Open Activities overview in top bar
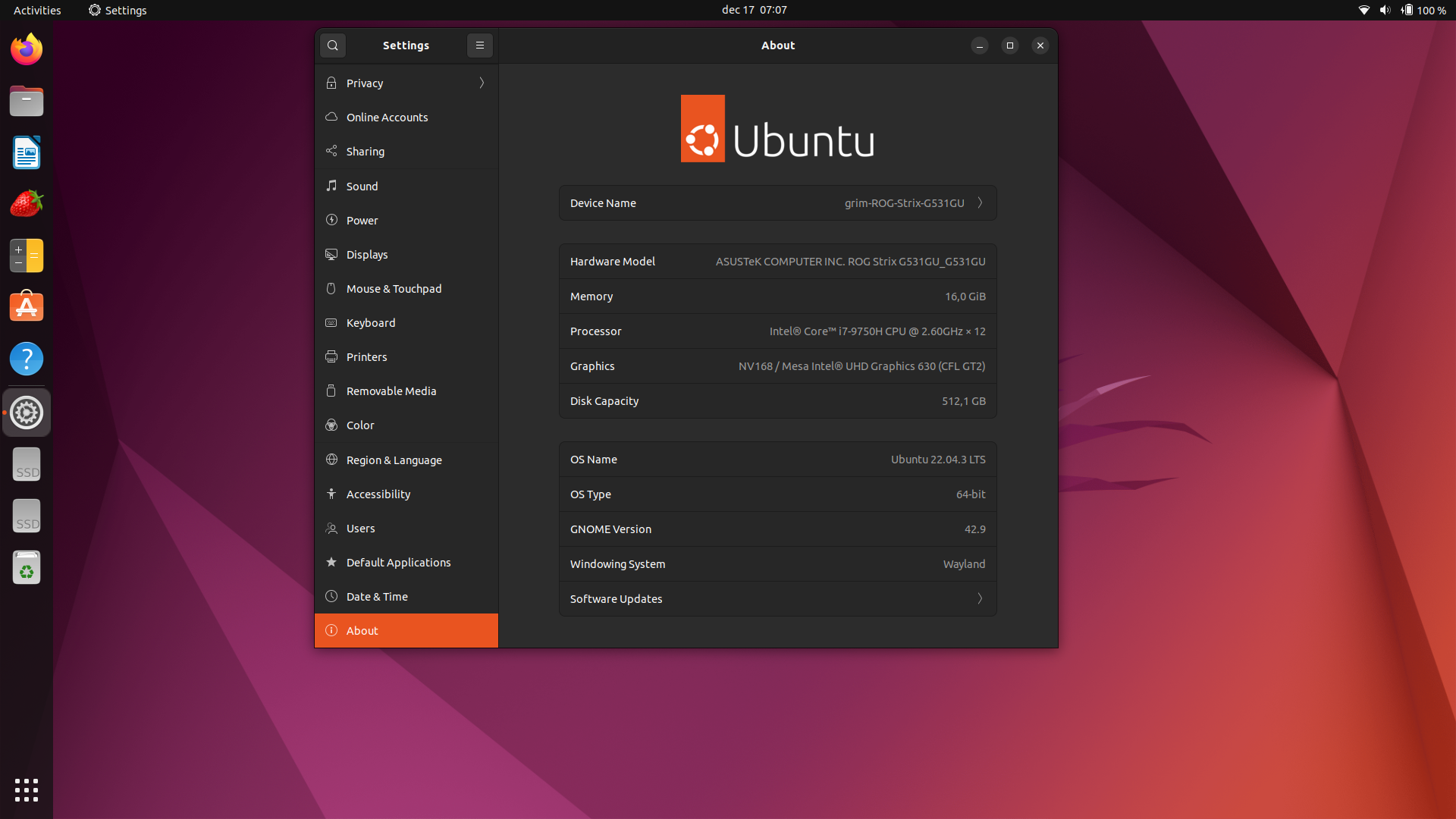1456x819 pixels. pyautogui.click(x=37, y=10)
